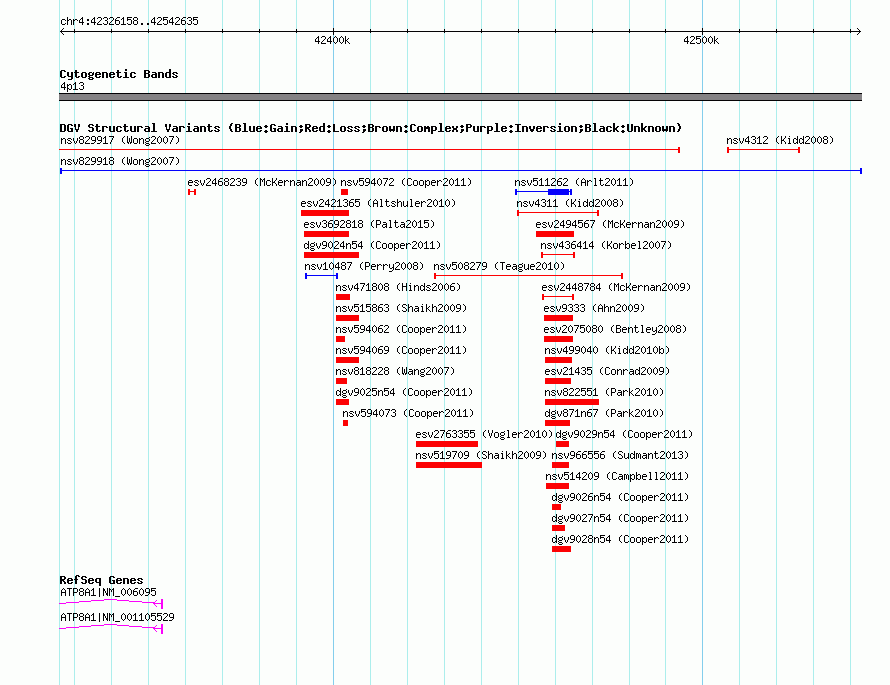The image size is (890, 685).
Task: Open esv2763355 (Vogler2010) variant
Action: point(484,434)
